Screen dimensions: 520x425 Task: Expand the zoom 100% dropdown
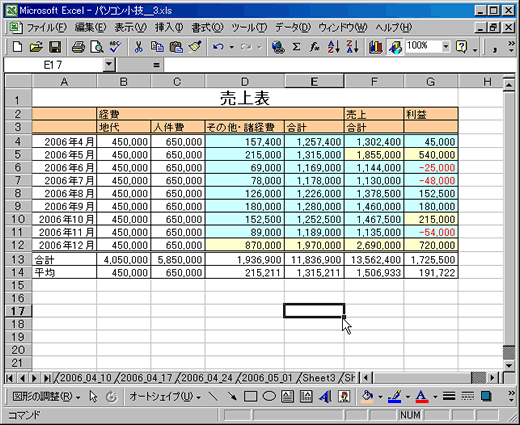click(x=445, y=47)
